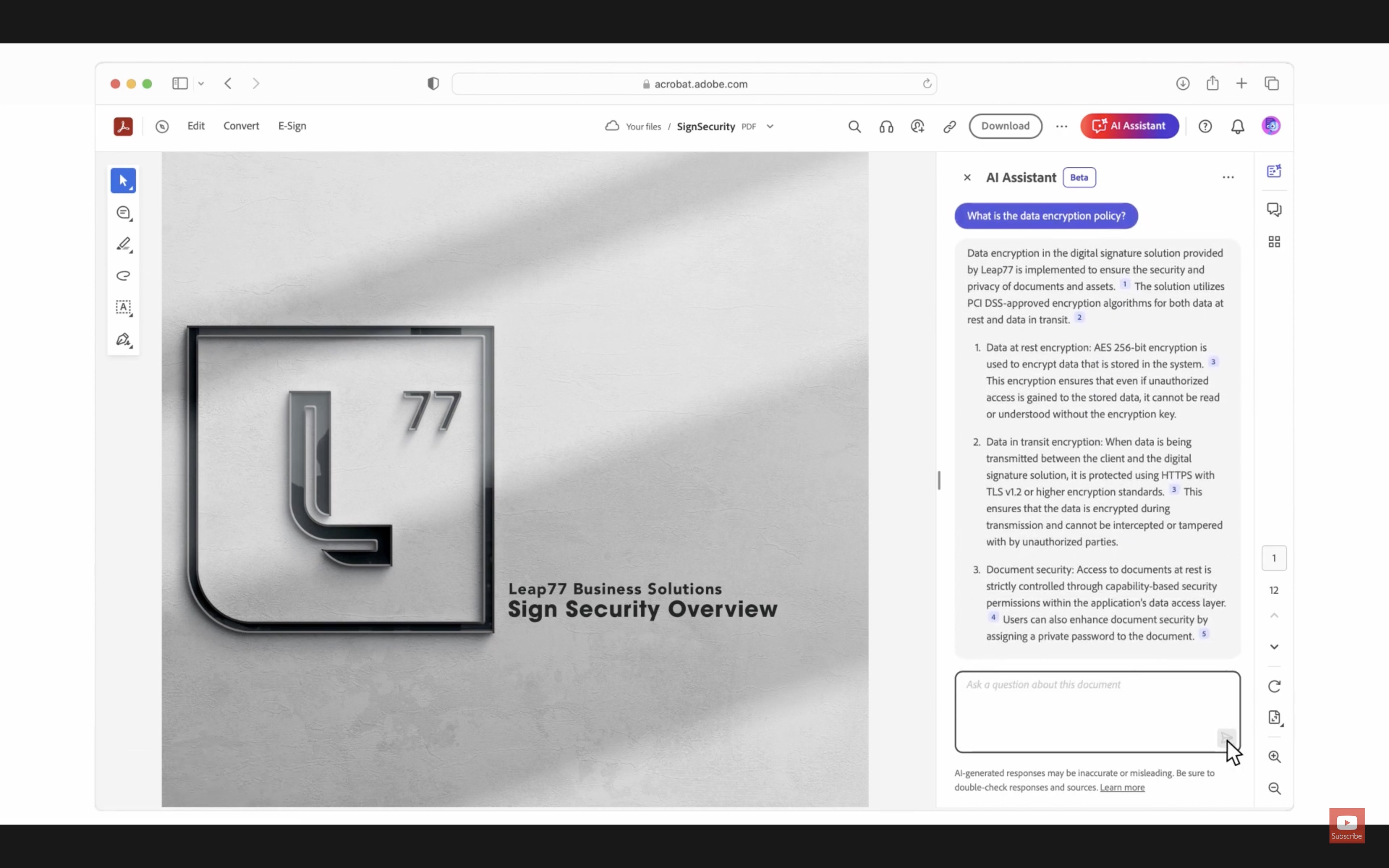Open the comments panel icon
The width and height of the screenshot is (1389, 868).
pos(1274,210)
